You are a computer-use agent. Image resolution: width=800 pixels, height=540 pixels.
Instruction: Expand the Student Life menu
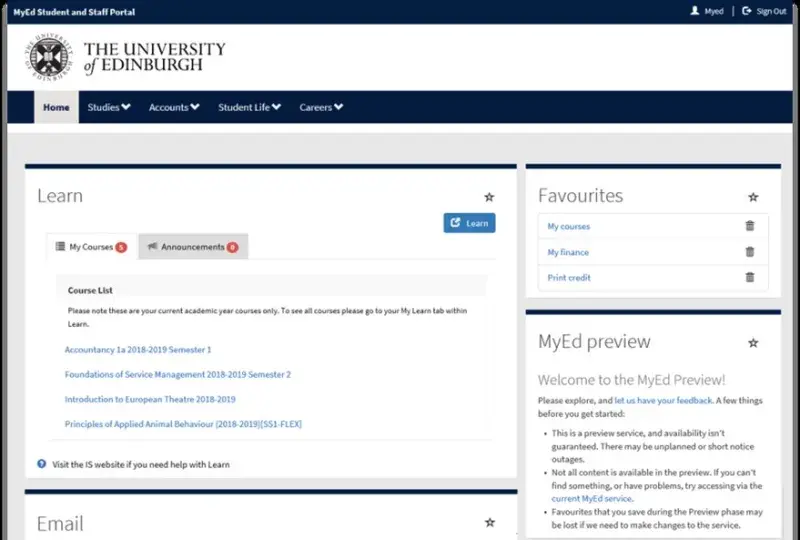point(249,107)
